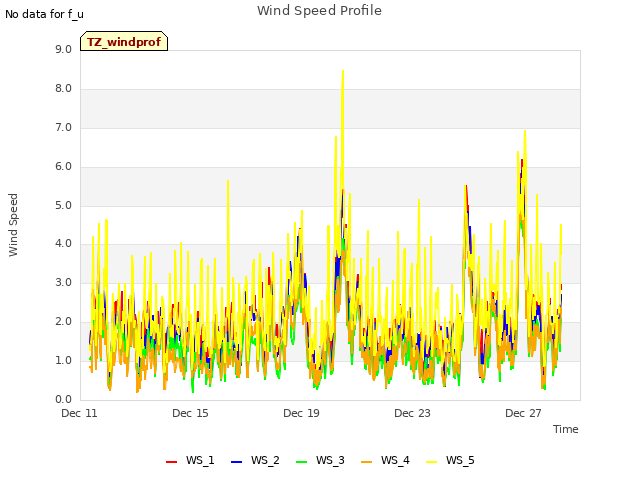
Task: Click the 'Dec 27' x-axis tick label
Action: click(x=523, y=413)
